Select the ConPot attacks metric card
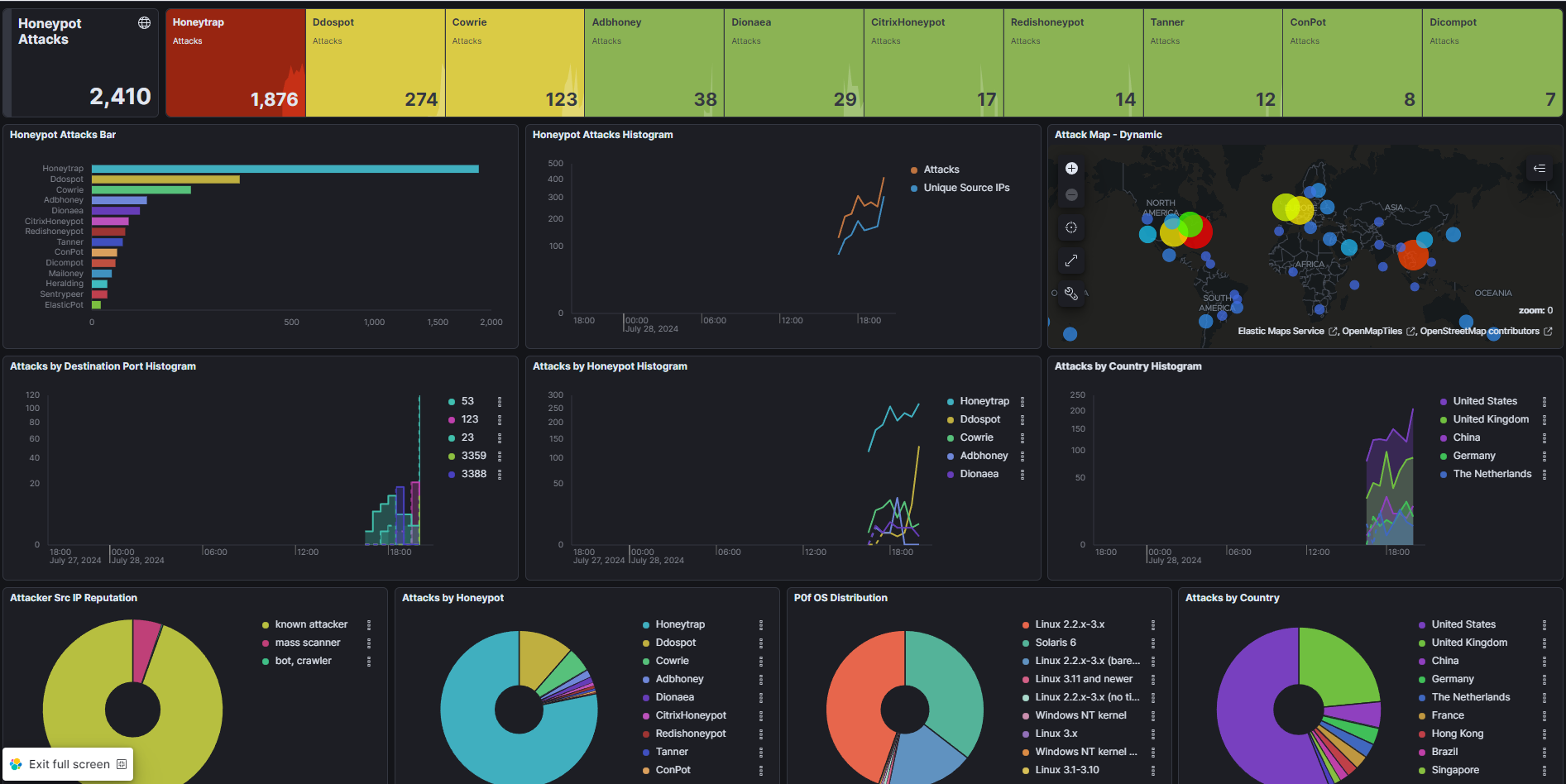 click(x=1353, y=63)
